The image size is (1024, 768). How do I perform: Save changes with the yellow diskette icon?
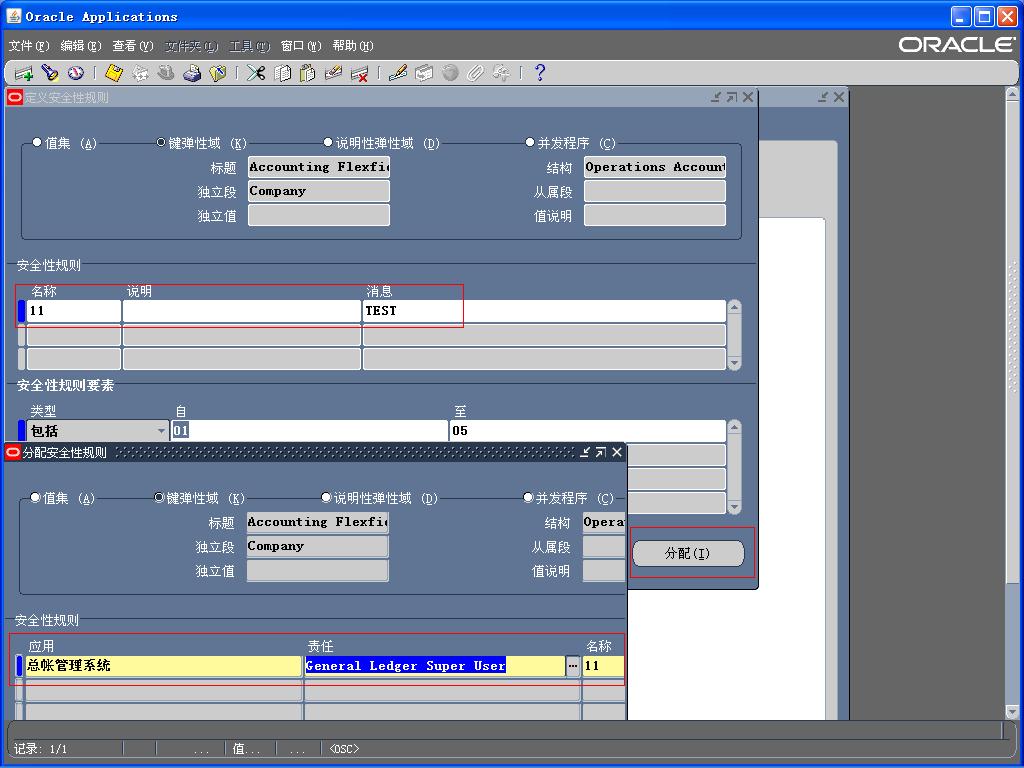coord(114,73)
